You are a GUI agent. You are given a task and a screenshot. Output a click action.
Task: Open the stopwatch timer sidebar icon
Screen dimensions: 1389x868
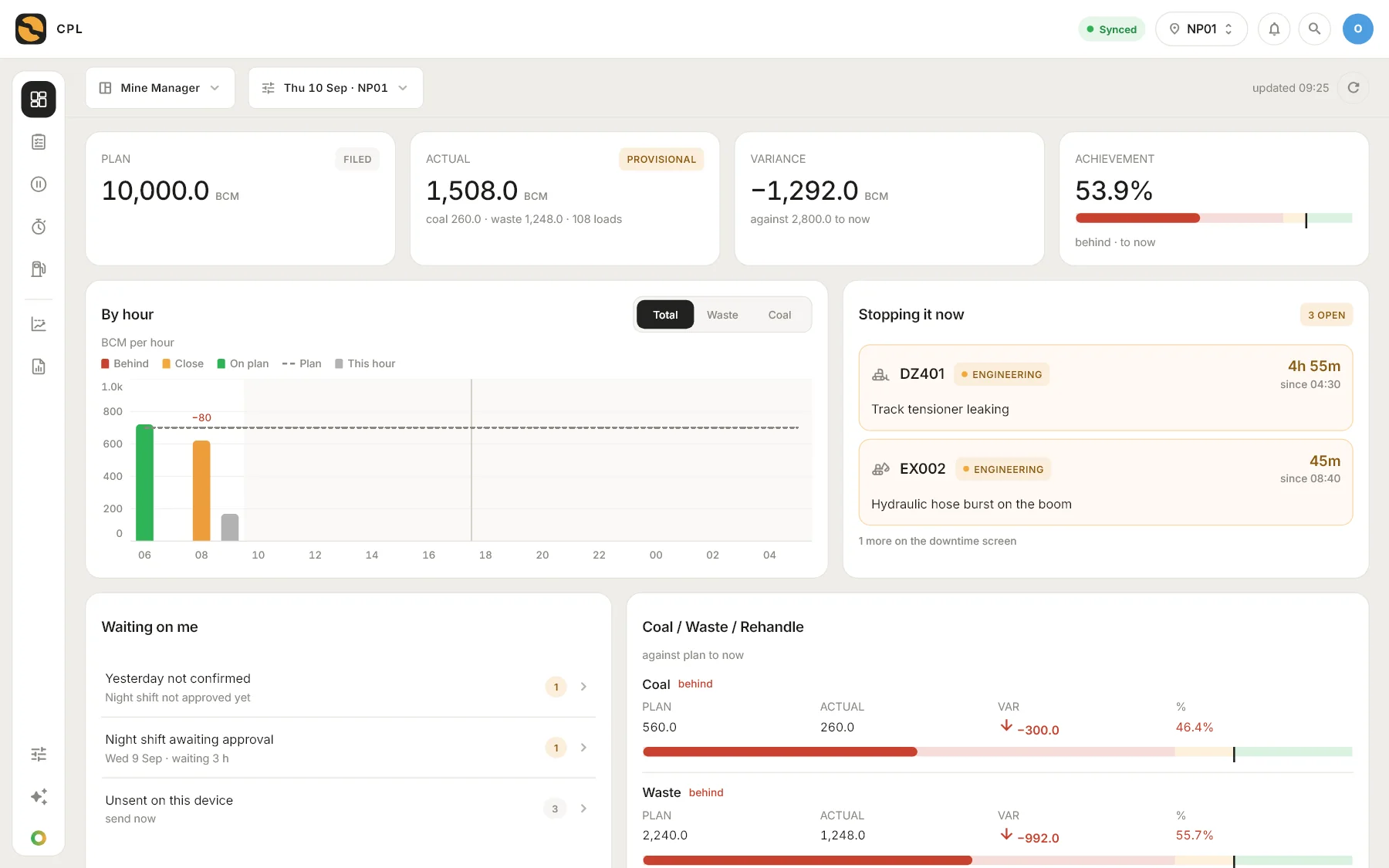[x=39, y=227]
